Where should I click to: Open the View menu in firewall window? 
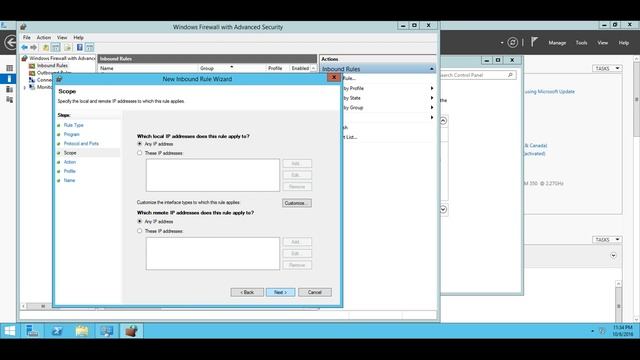coord(62,38)
